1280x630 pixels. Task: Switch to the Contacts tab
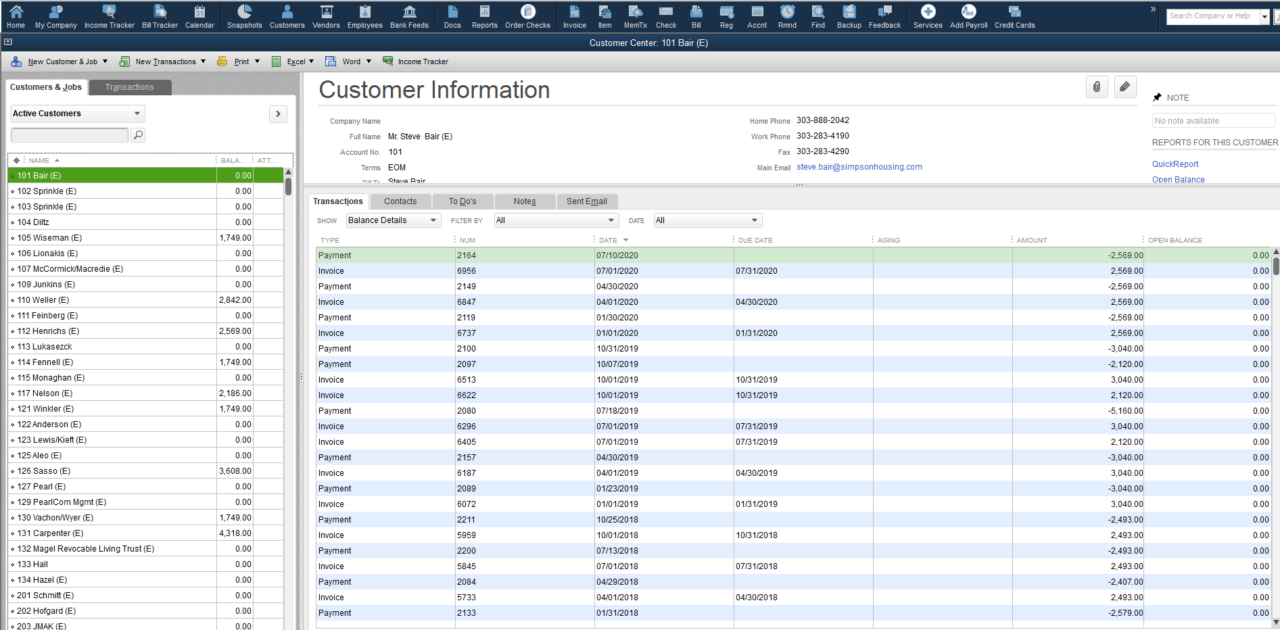pos(400,202)
